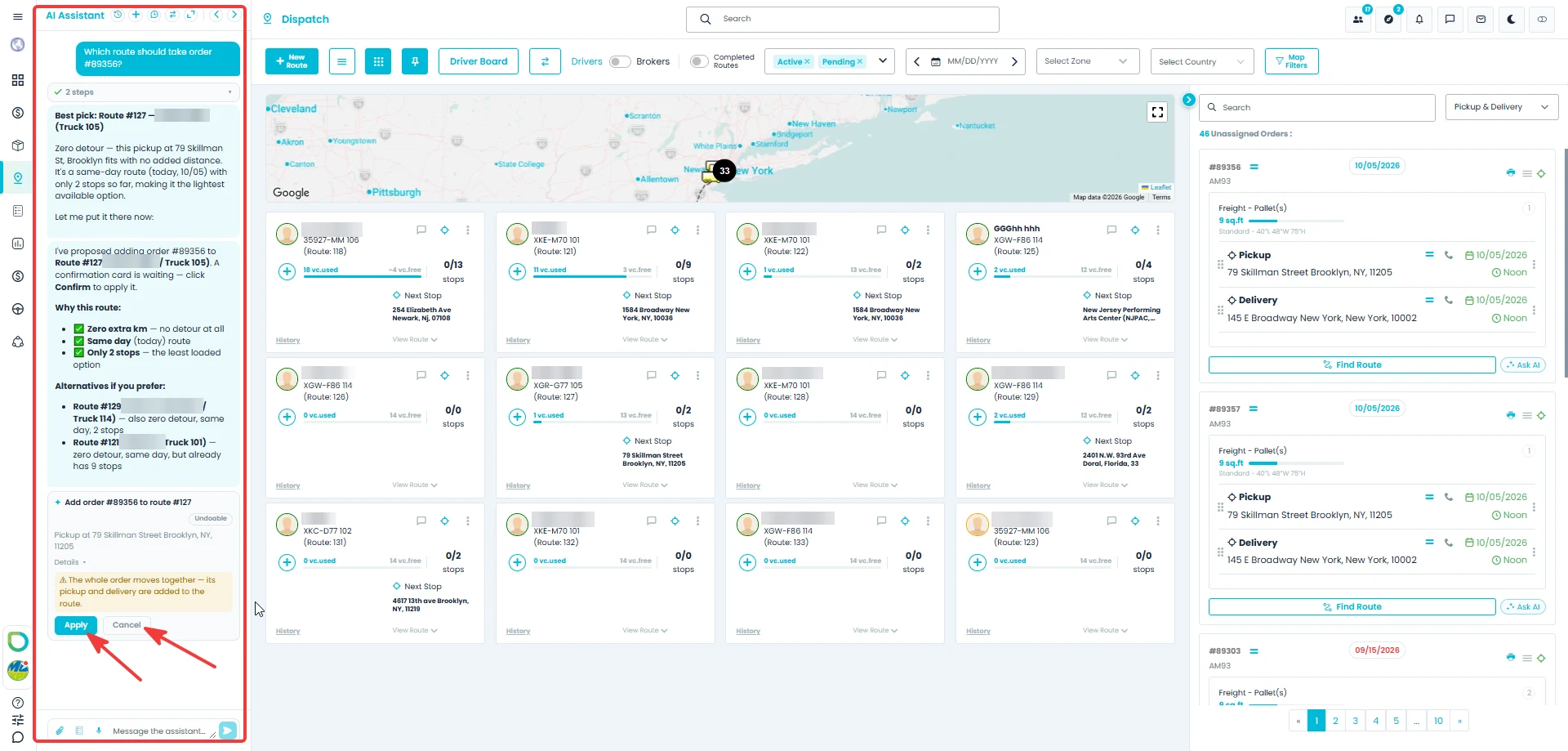Toggle the switch icon at top-right corner
Image resolution: width=1568 pixels, height=751 pixels.
click(x=1542, y=19)
